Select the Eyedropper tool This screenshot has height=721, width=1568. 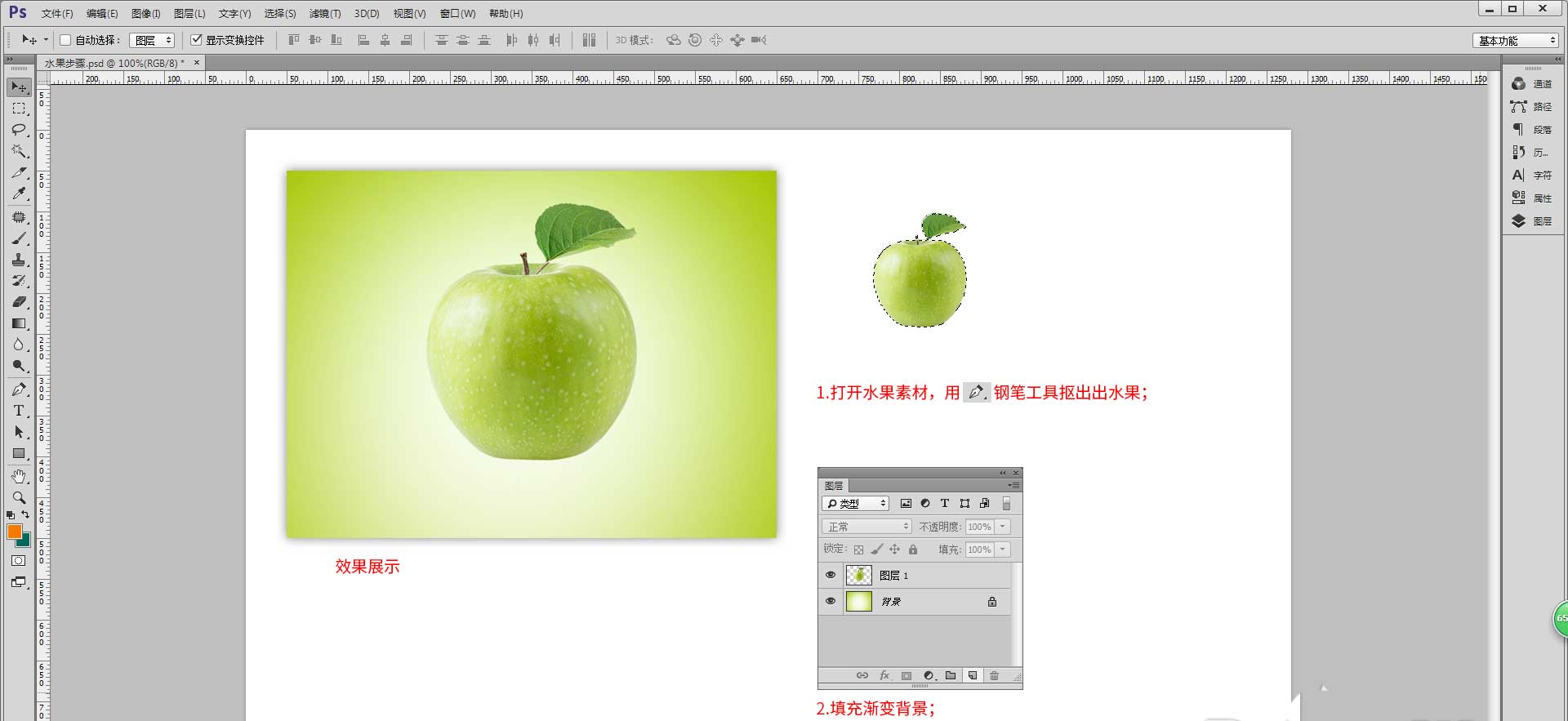click(19, 194)
